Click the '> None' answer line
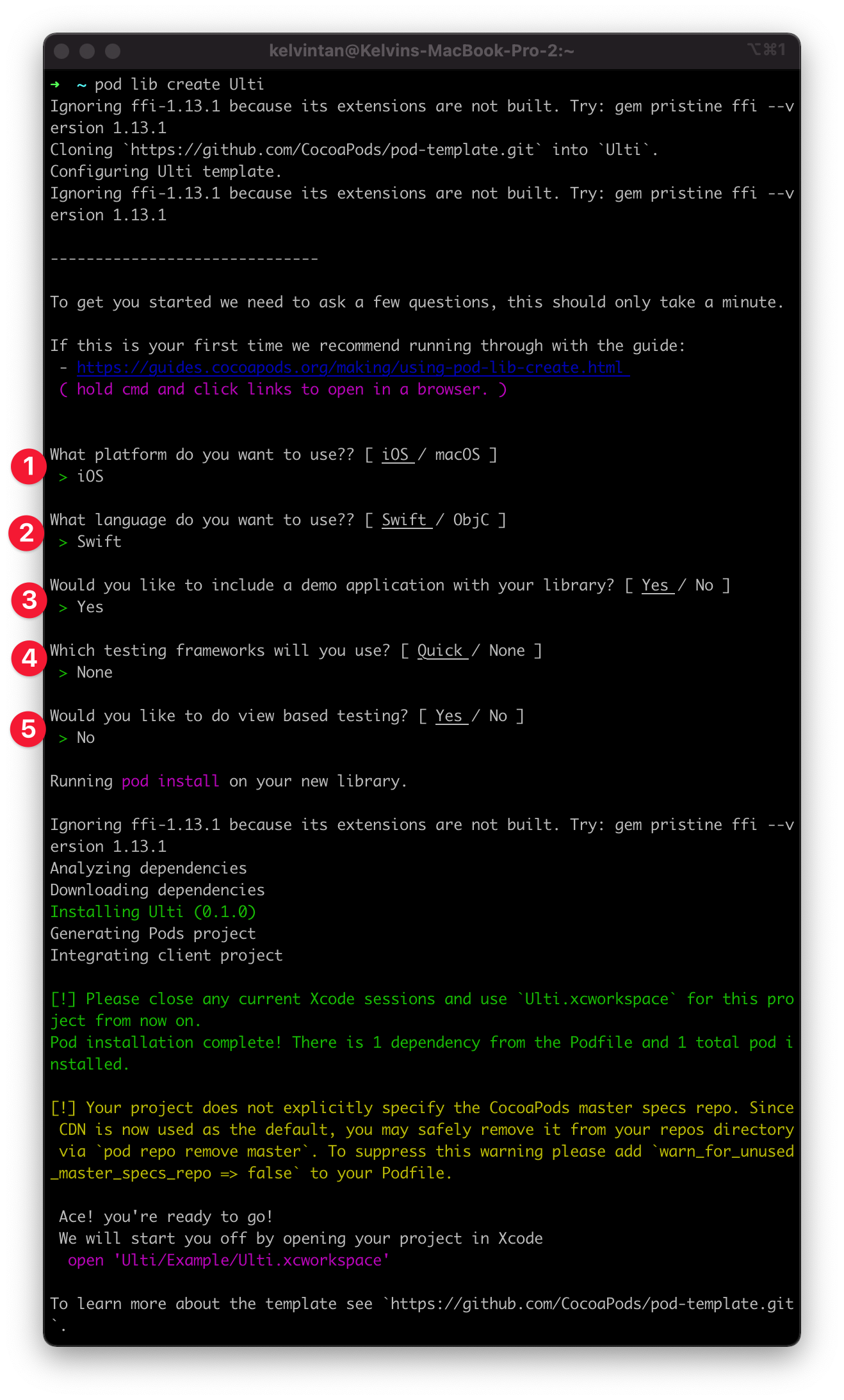 pos(86,672)
